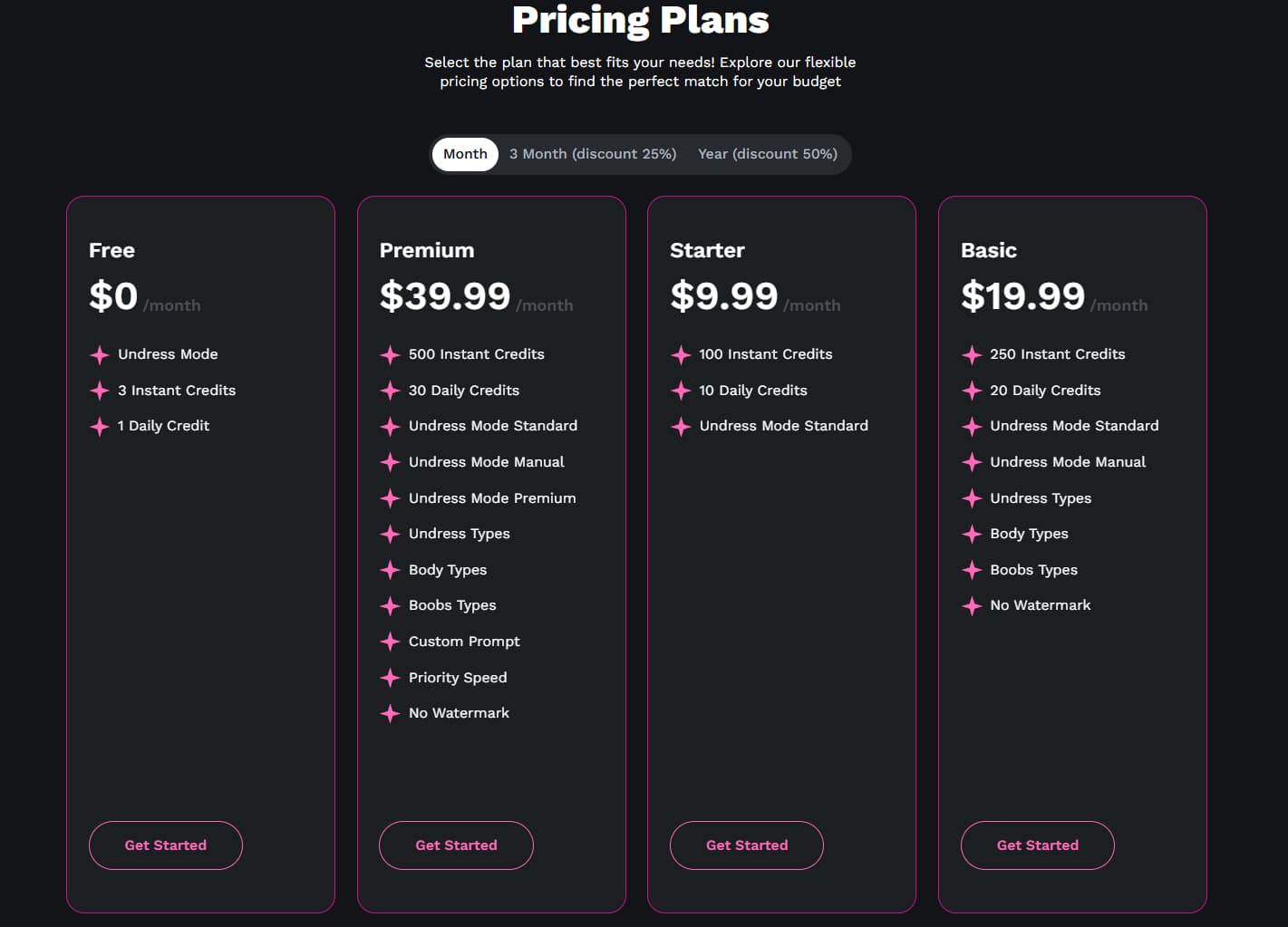Click star icon beside 500 Instant Credits

pos(390,354)
